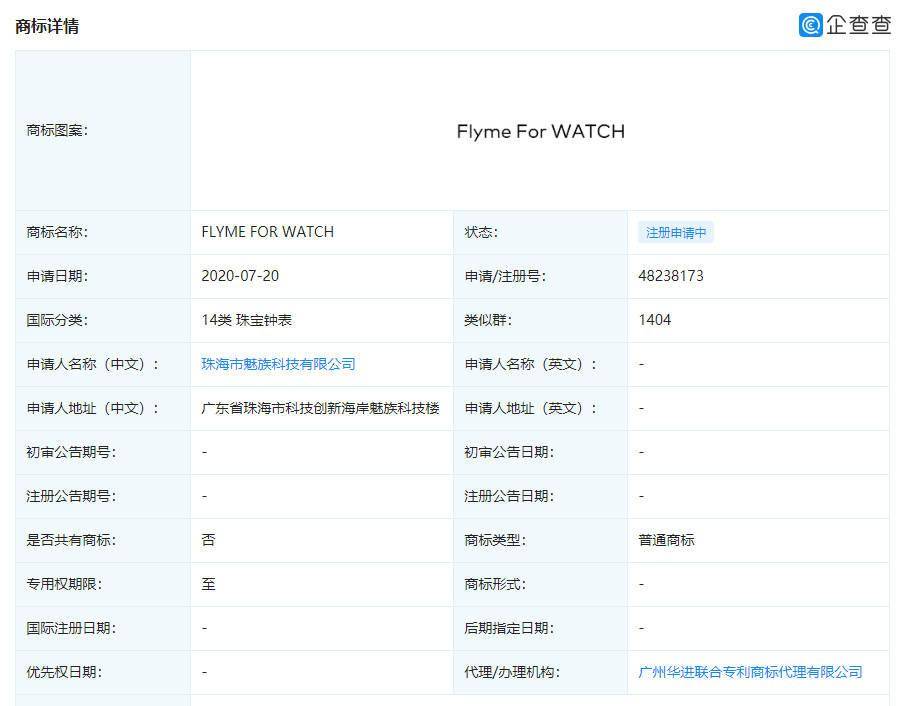Viewport: 906px width, 706px height.
Task: Click the 商标图案 row label
Action: tap(57, 131)
